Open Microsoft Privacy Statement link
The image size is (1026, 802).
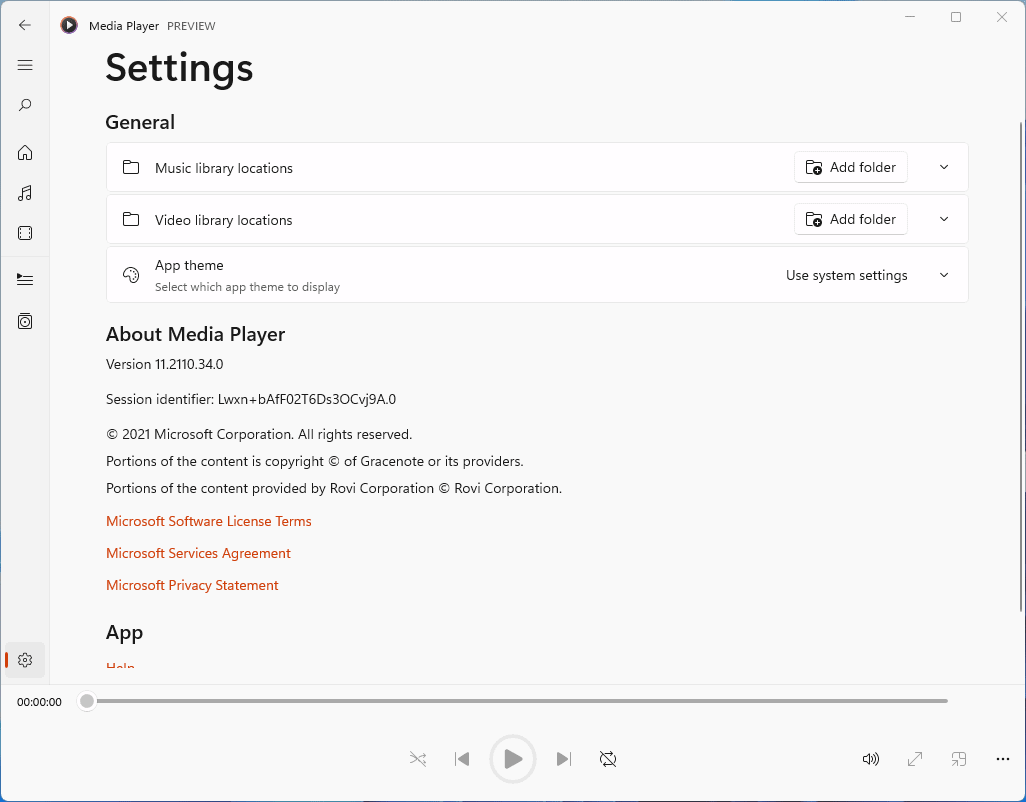(x=192, y=585)
